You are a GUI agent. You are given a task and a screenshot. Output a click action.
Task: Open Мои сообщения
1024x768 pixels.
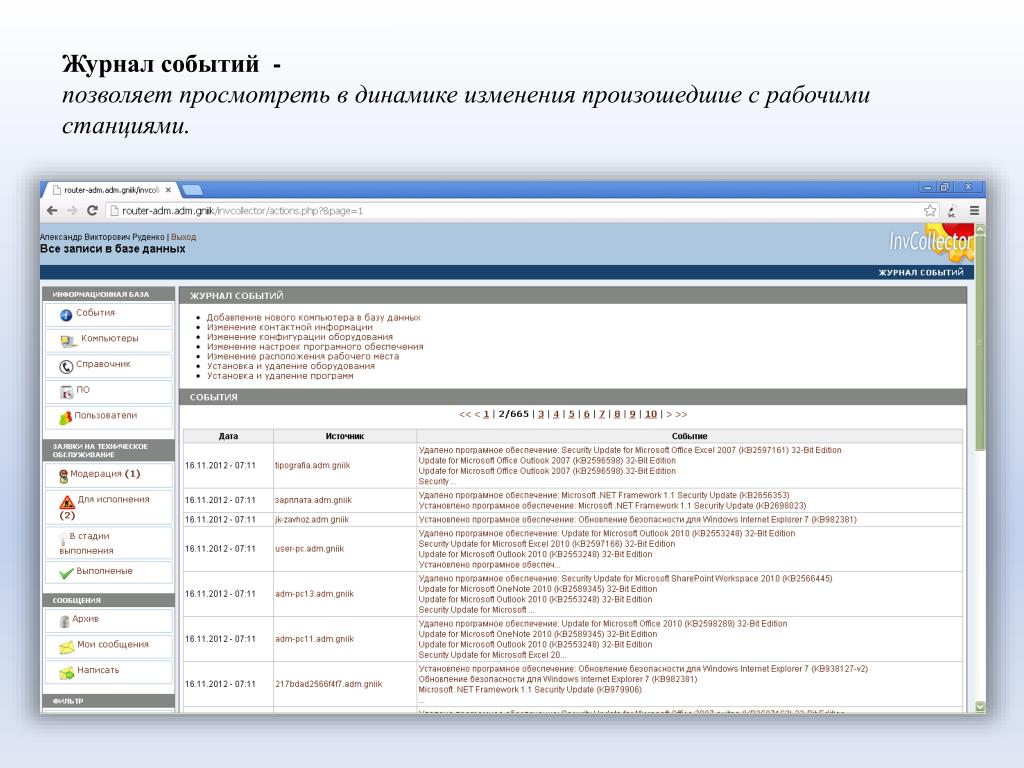(113, 645)
